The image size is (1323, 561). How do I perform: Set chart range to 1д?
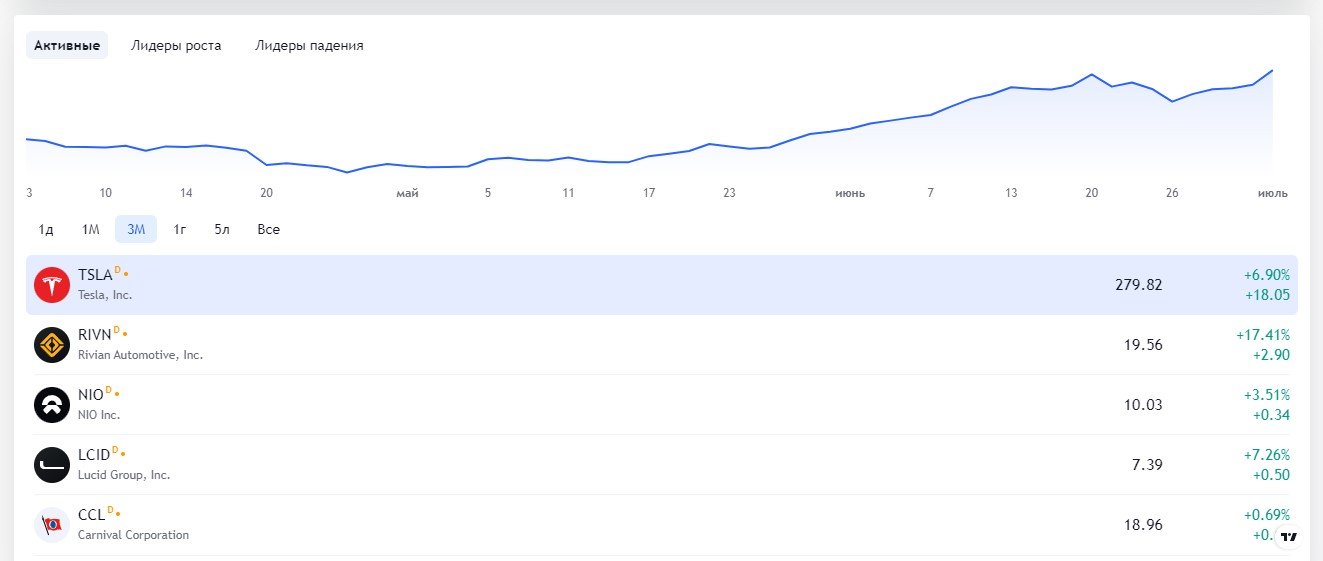coord(46,229)
